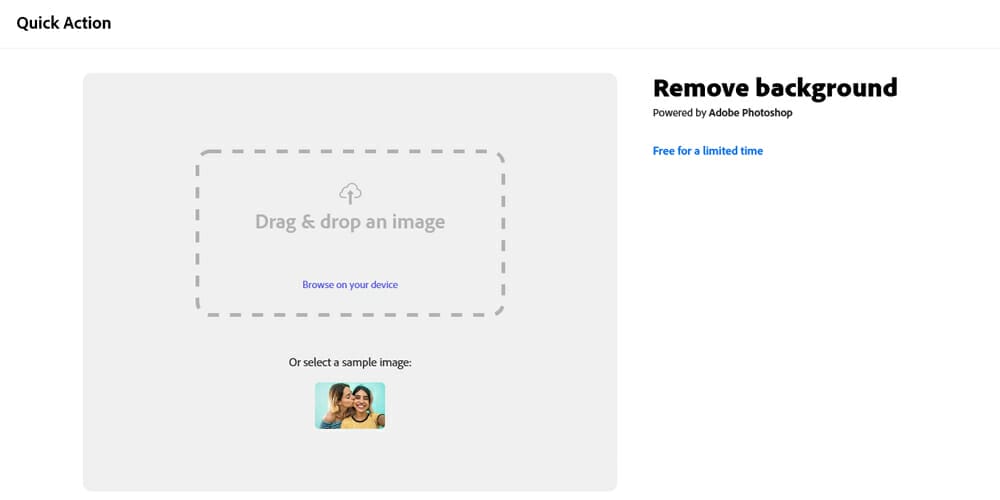Open the Free for a limited time link
1000x500 pixels.
(x=708, y=151)
